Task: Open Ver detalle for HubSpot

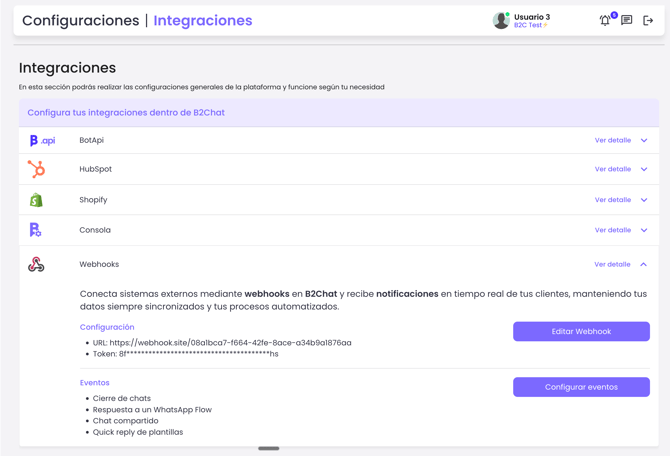Action: pos(612,170)
